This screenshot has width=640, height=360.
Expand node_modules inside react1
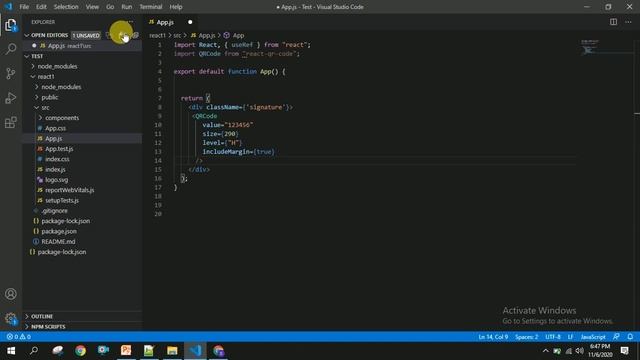pyautogui.click(x=61, y=87)
